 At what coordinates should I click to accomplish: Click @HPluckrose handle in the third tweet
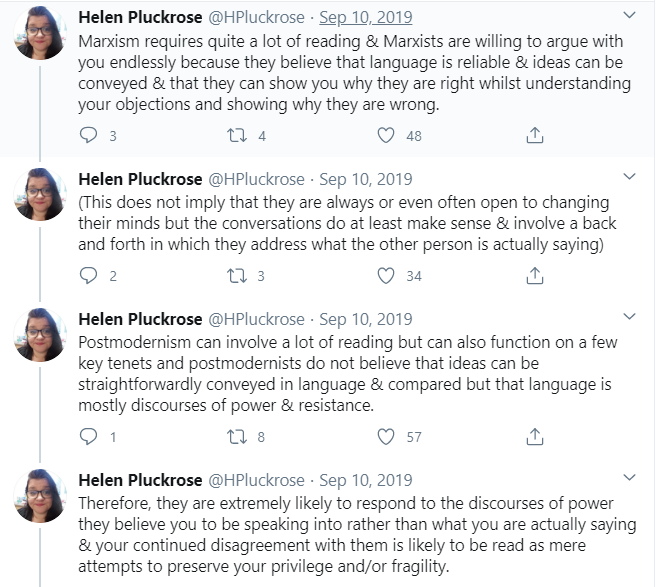(255, 319)
